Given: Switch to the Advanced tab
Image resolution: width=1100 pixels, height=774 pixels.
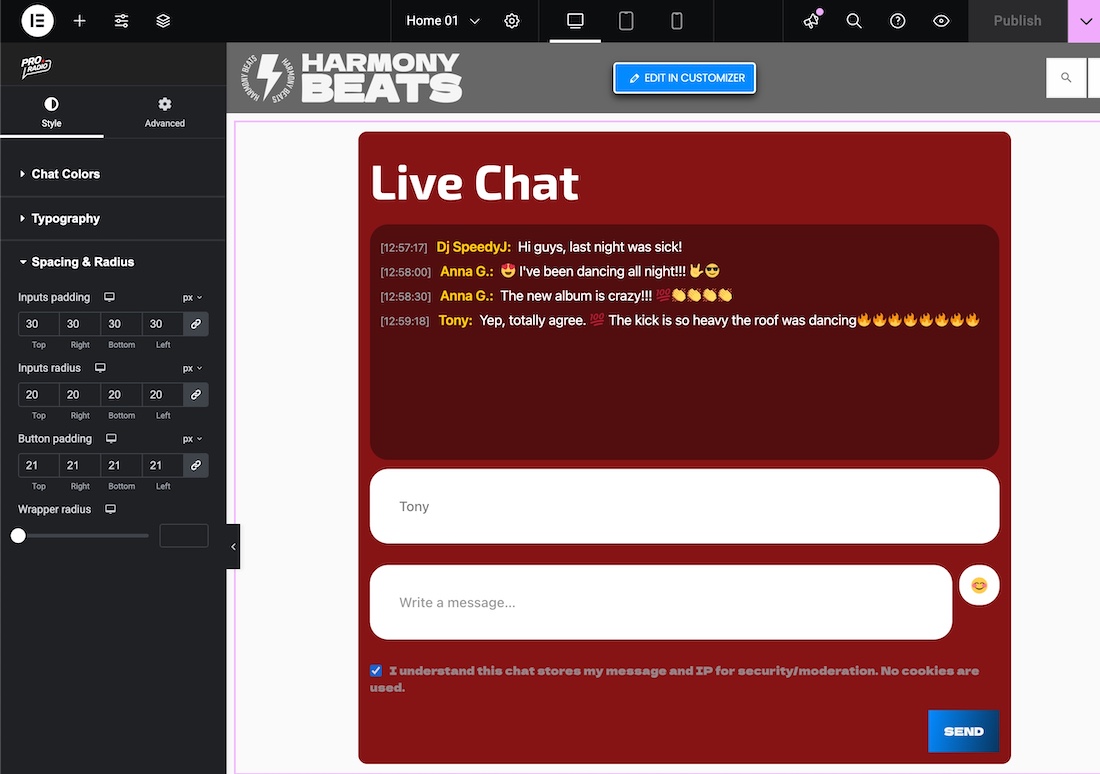Looking at the screenshot, I should (x=165, y=112).
